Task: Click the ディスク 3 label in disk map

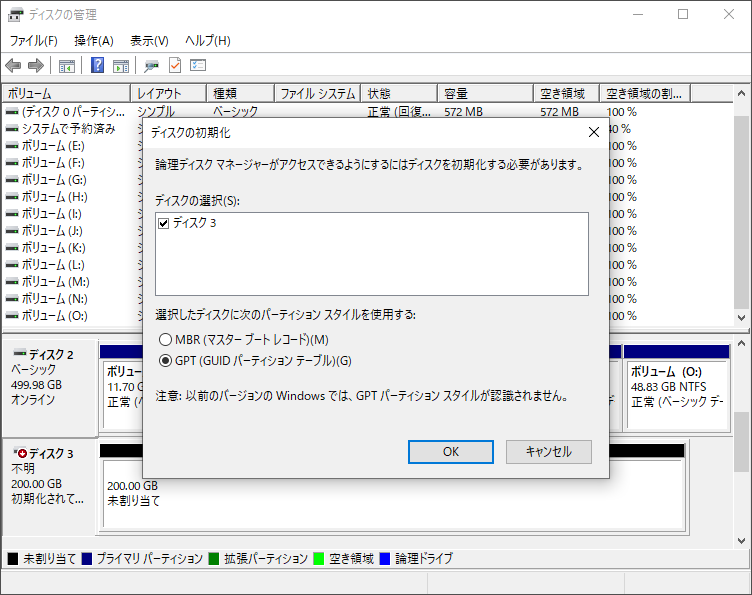Action: 51,454
